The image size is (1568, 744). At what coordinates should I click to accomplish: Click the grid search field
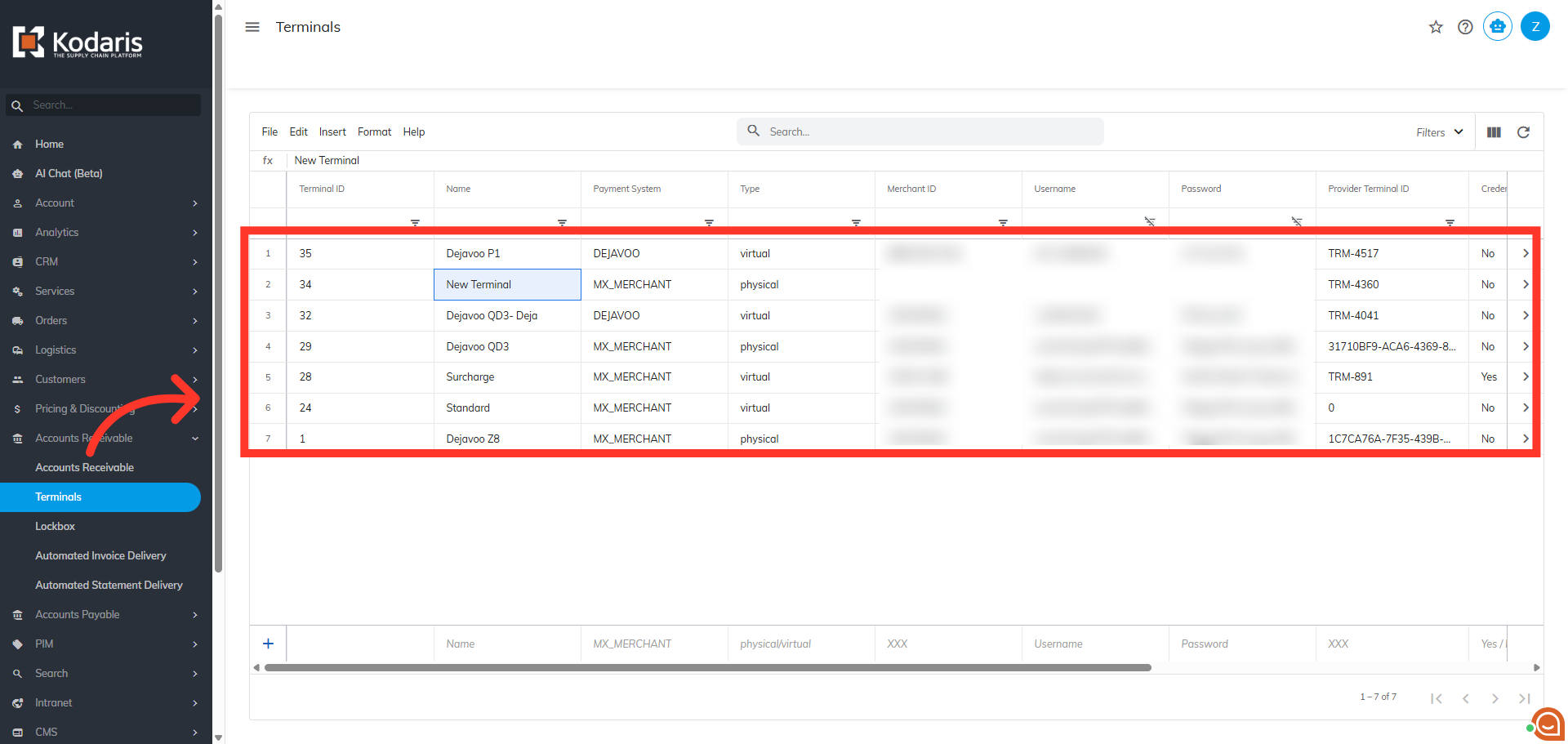920,131
